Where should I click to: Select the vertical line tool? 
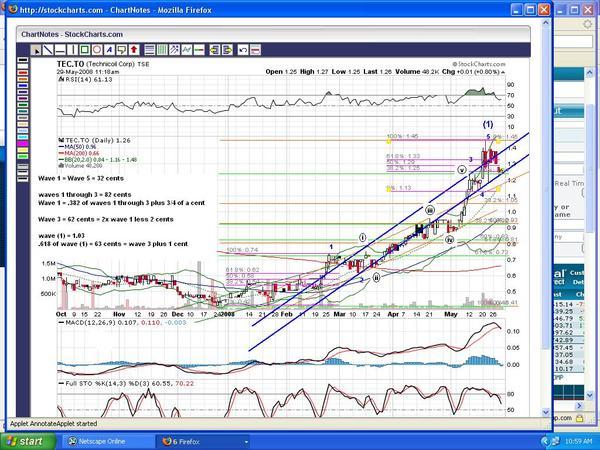[x=72, y=50]
